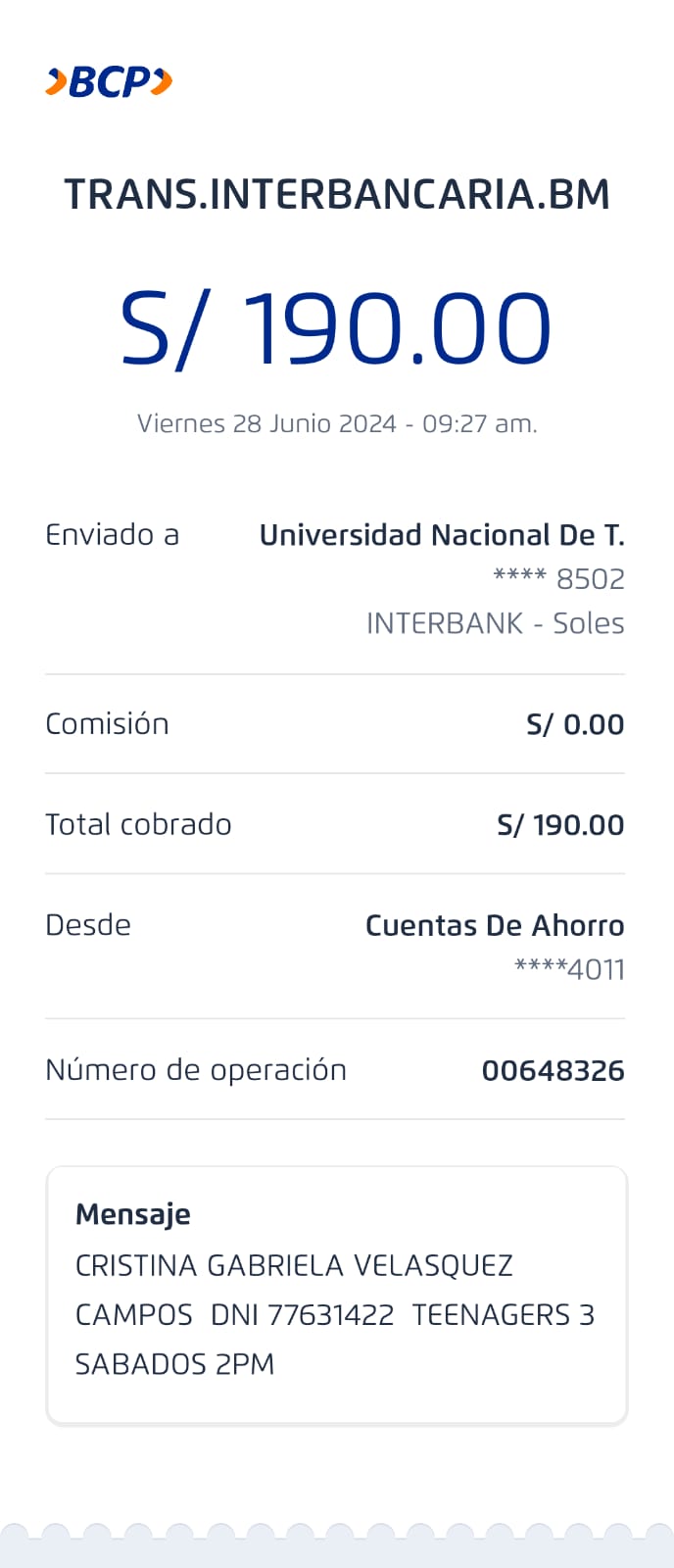The image size is (674, 1568).
Task: Click the CRISTINA GABRIELA VELASQUEZ message line
Action: (x=294, y=1265)
